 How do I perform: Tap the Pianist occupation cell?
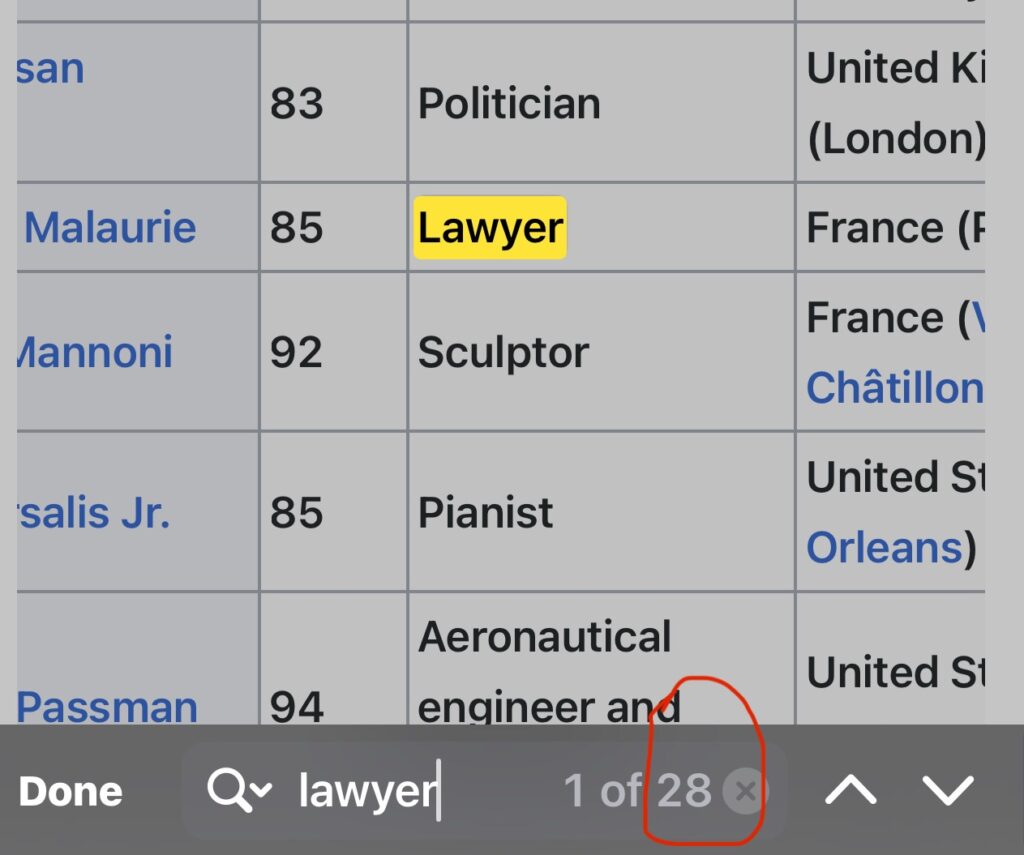[x=485, y=513]
